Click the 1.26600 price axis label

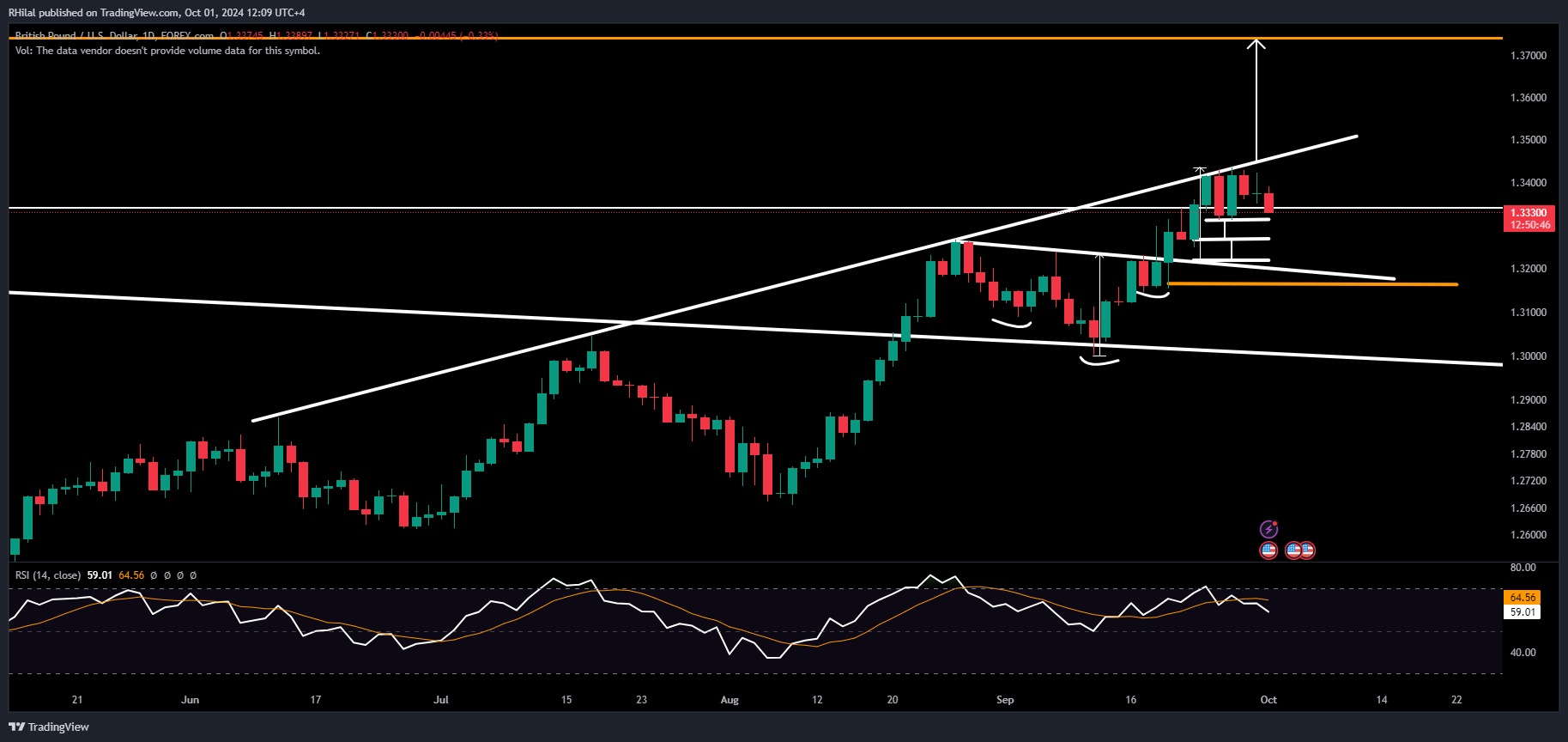(x=1529, y=508)
